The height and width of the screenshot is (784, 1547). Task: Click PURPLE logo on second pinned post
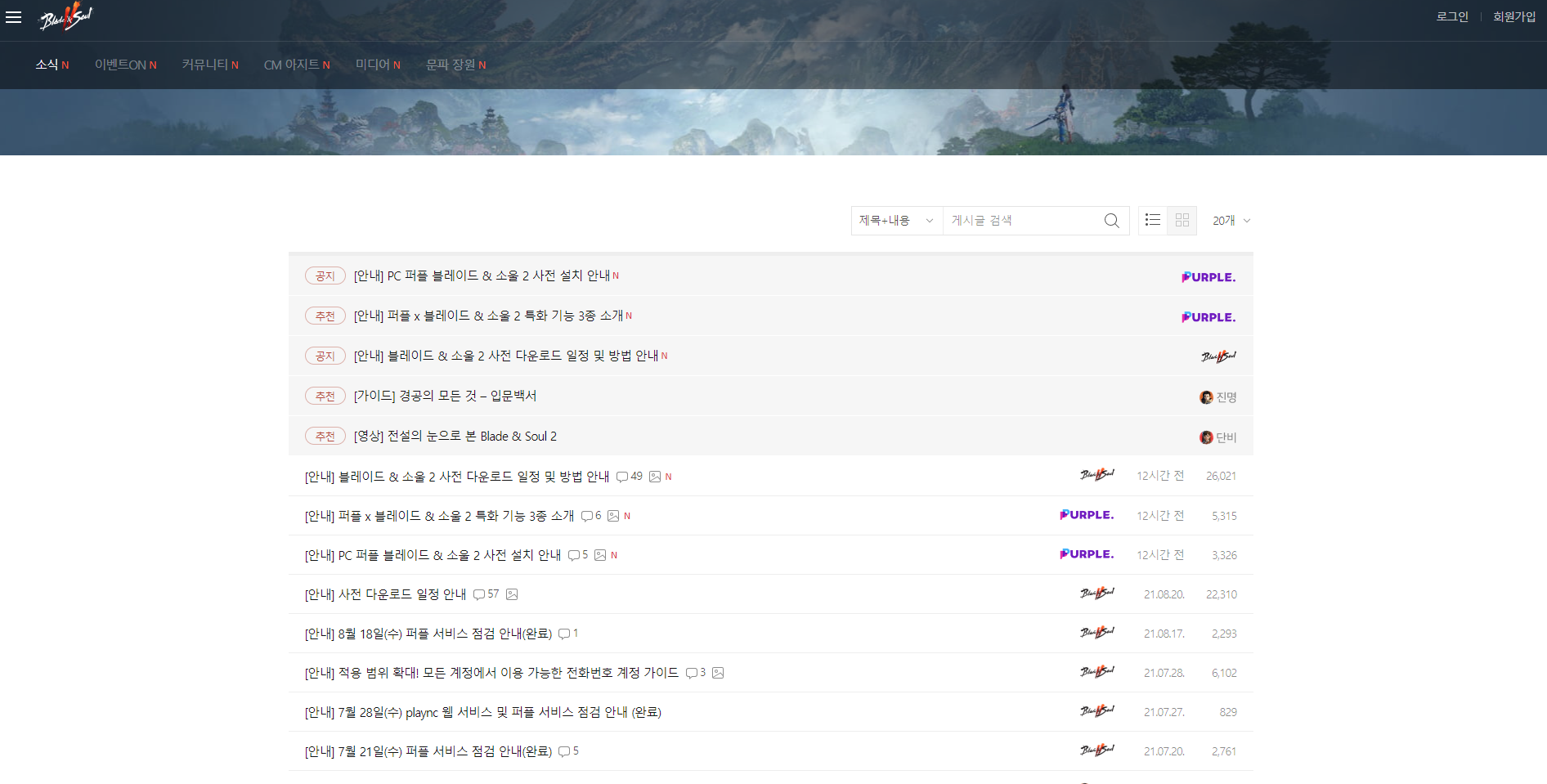[1208, 317]
